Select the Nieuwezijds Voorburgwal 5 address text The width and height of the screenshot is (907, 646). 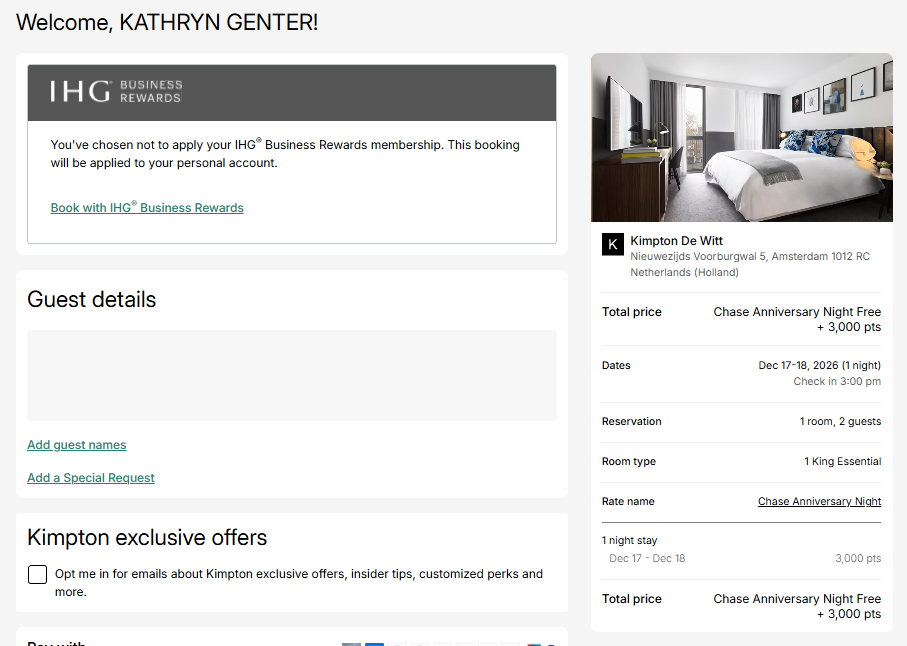click(750, 264)
